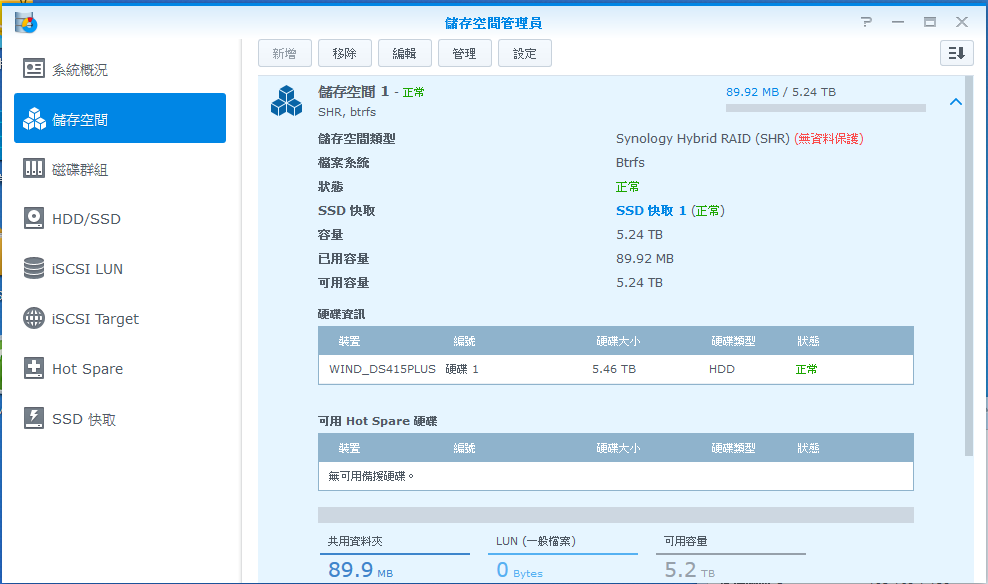Image resolution: width=988 pixels, height=584 pixels.
Task: Click the 磁碟群組 disk group icon
Action: point(34,168)
